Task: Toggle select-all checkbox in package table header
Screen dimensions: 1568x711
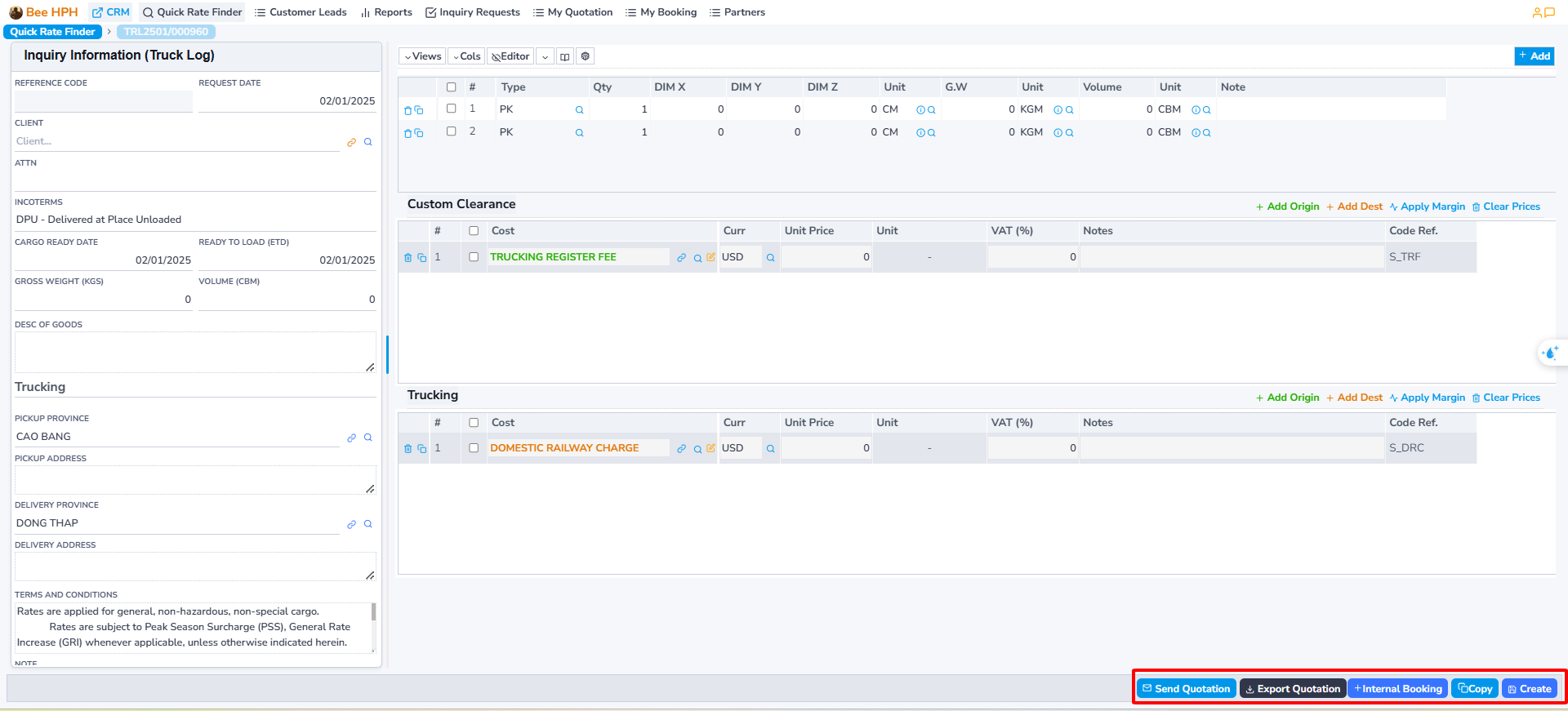Action: tap(451, 87)
